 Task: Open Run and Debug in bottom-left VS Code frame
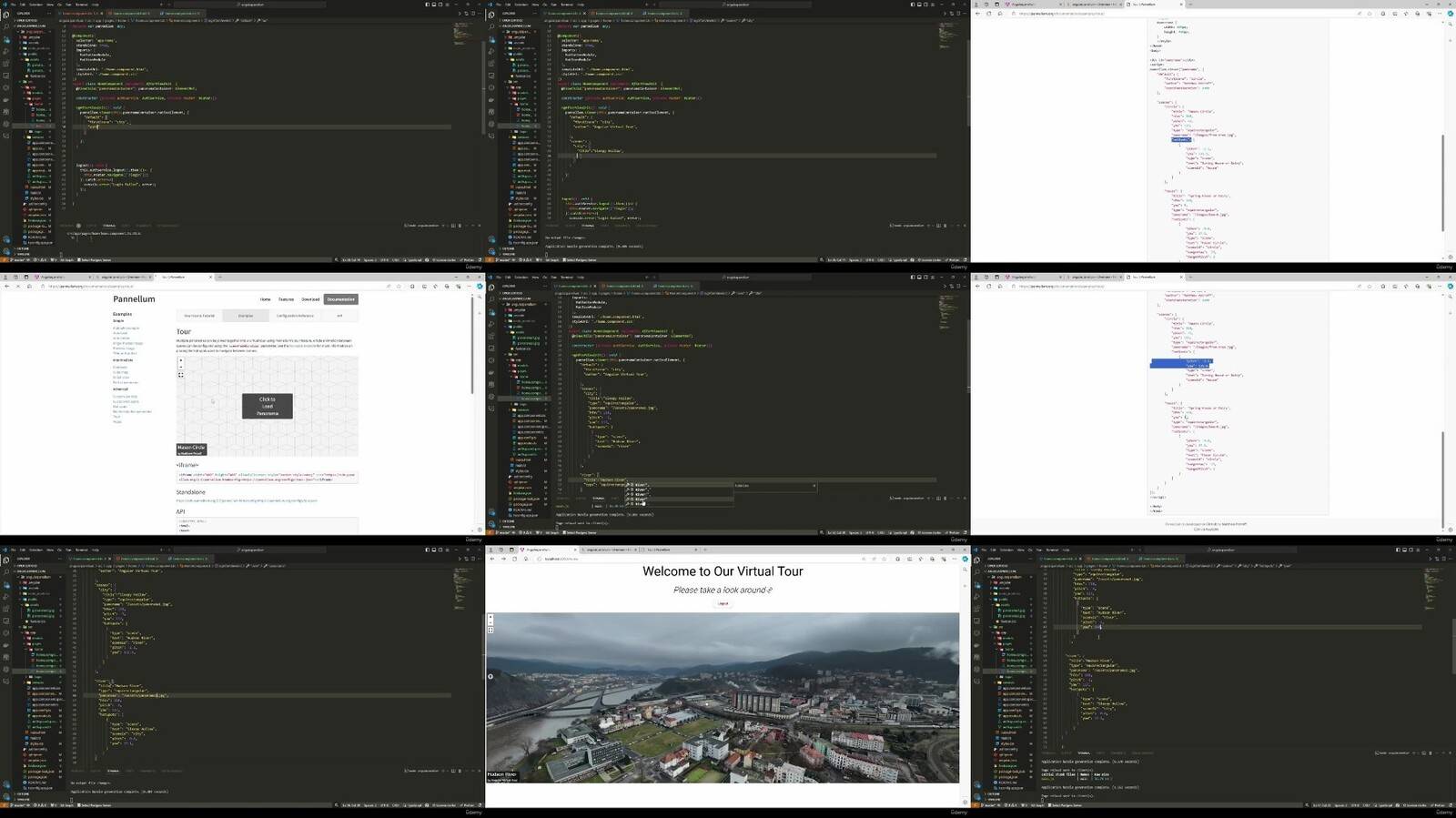pos(6,597)
